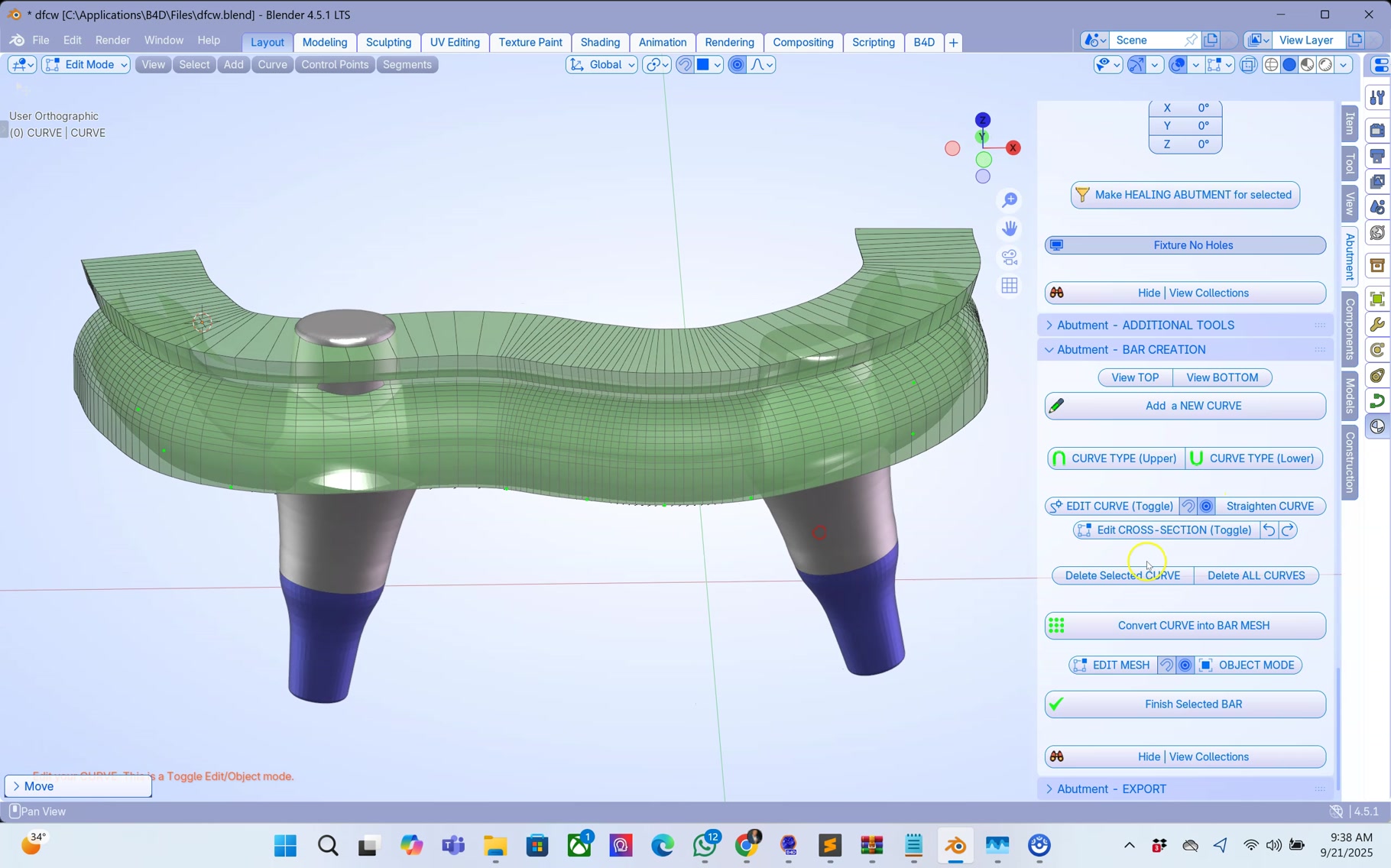Screen dimensions: 1391x868
Task: Click the Z rotation value field
Action: click(x=1185, y=144)
